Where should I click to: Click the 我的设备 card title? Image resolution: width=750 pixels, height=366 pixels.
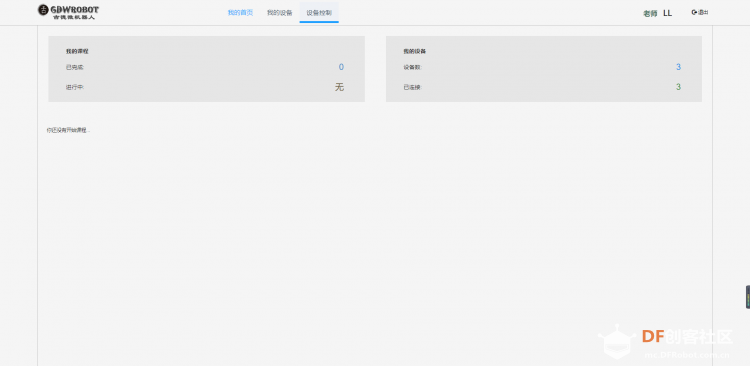coord(415,51)
